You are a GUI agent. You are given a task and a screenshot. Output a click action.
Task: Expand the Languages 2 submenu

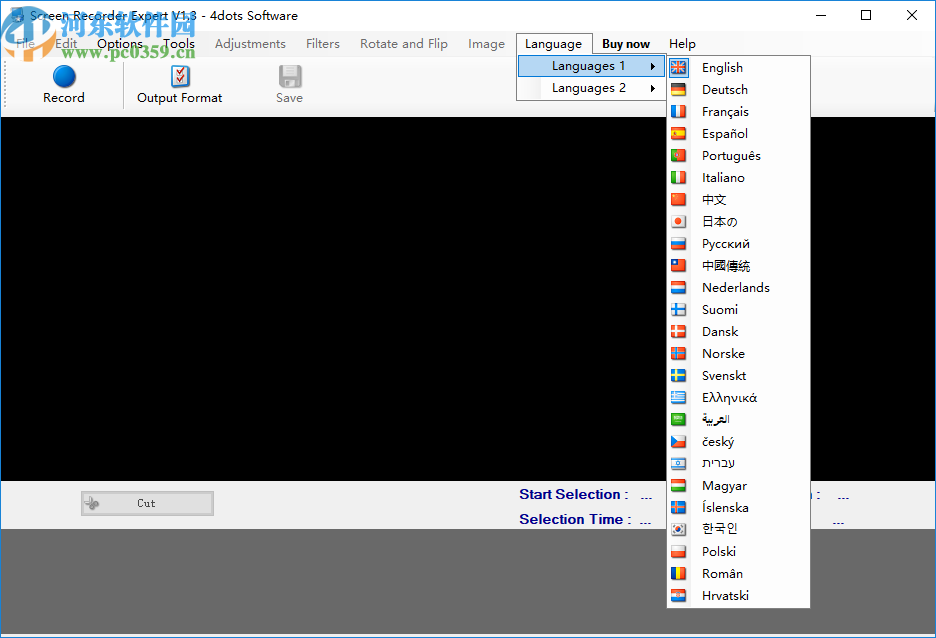590,88
